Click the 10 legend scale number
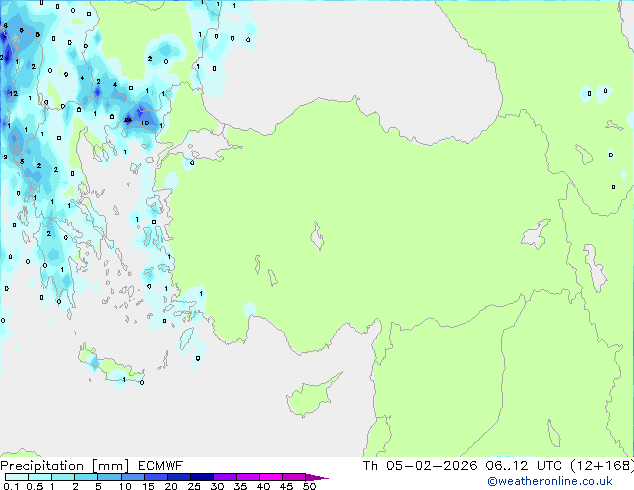 [124, 487]
